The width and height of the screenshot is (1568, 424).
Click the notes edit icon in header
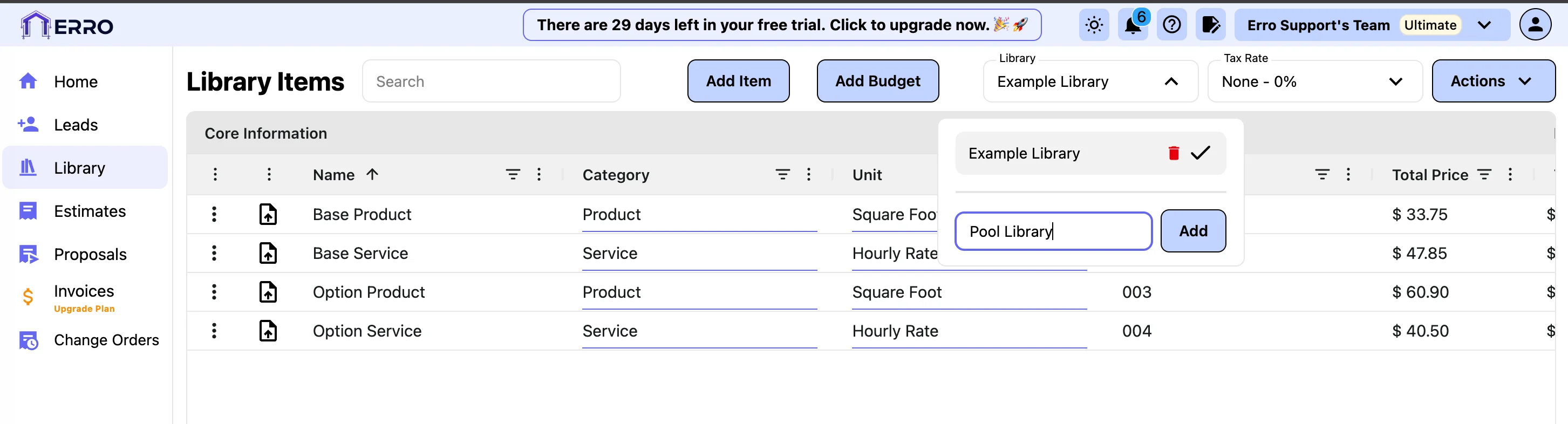tap(1210, 25)
